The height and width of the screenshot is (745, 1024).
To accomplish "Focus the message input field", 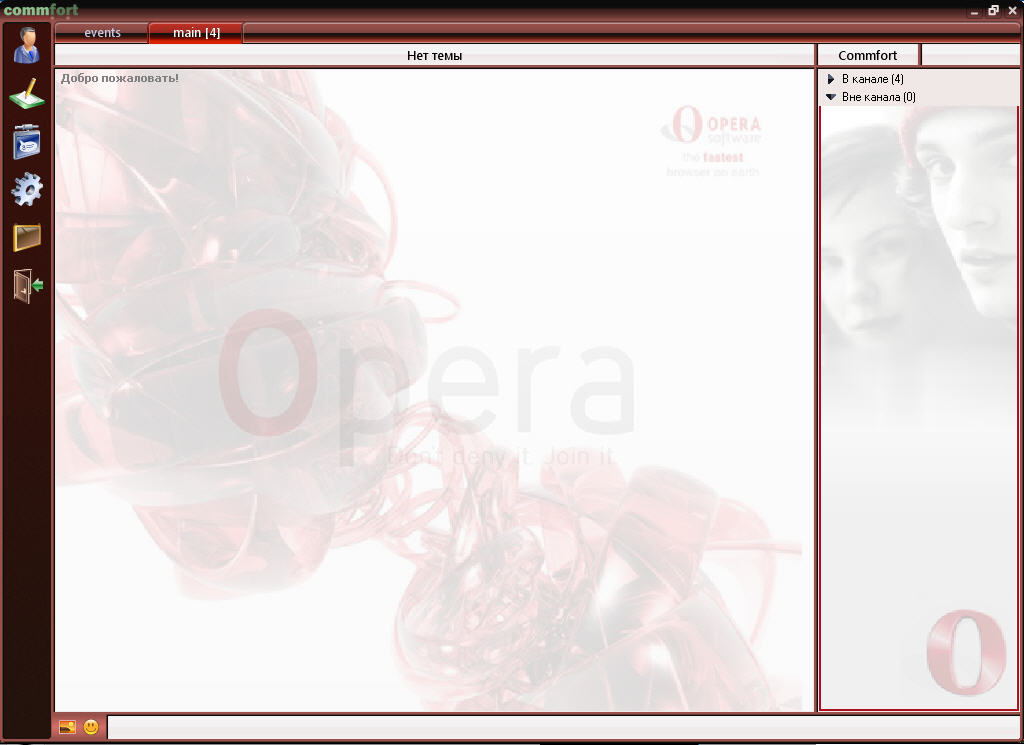I will [x=563, y=727].
